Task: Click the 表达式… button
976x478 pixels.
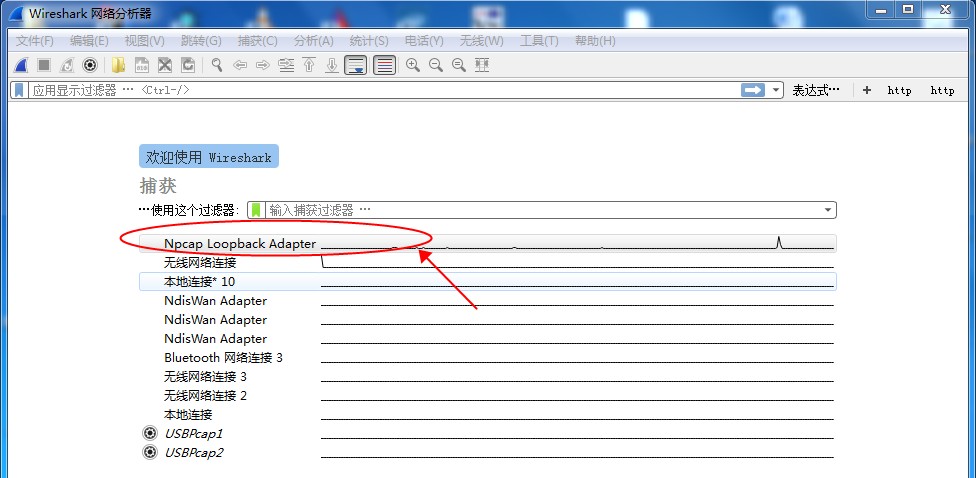Action: click(x=816, y=90)
